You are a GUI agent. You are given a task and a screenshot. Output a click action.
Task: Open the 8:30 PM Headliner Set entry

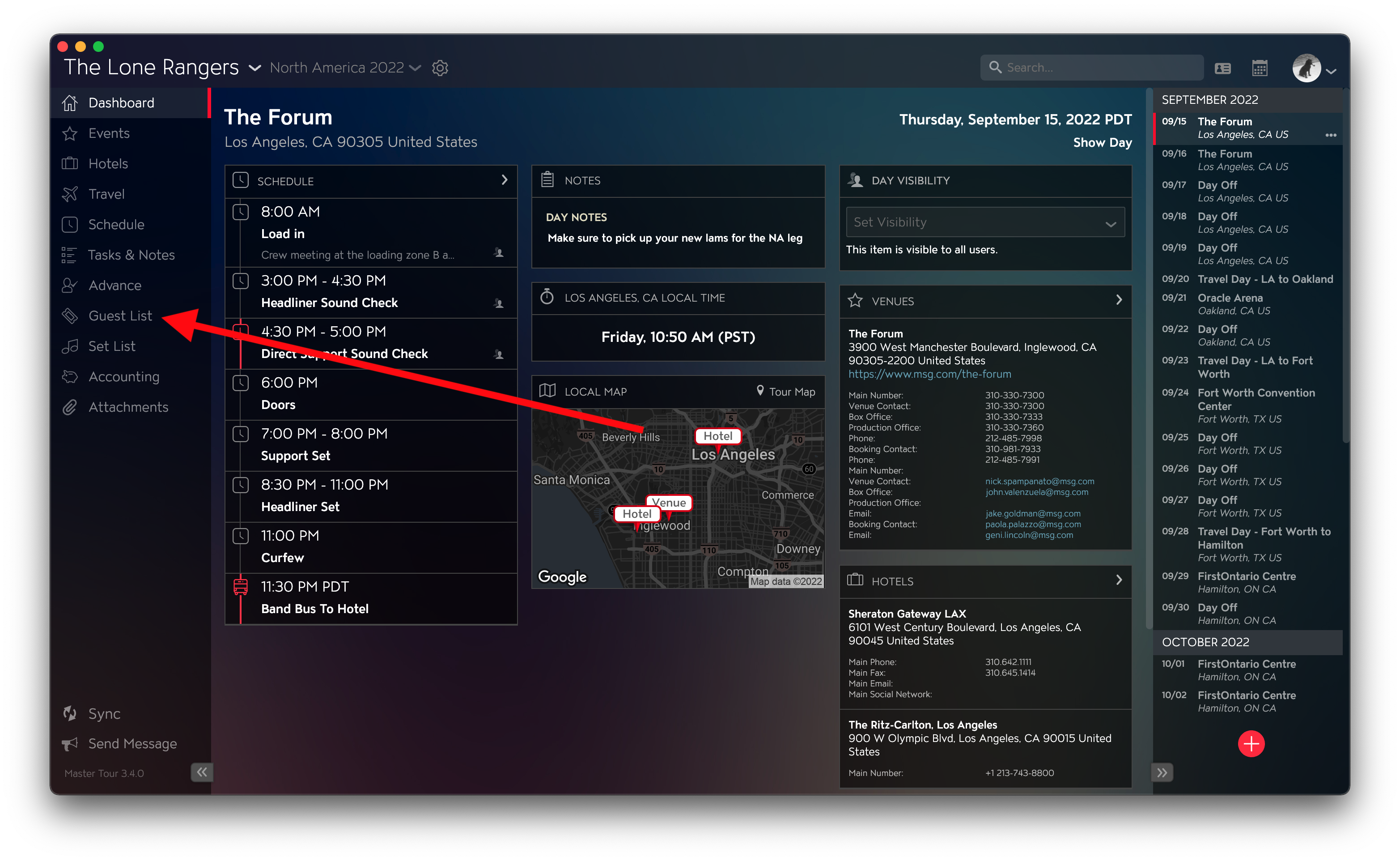(x=371, y=496)
